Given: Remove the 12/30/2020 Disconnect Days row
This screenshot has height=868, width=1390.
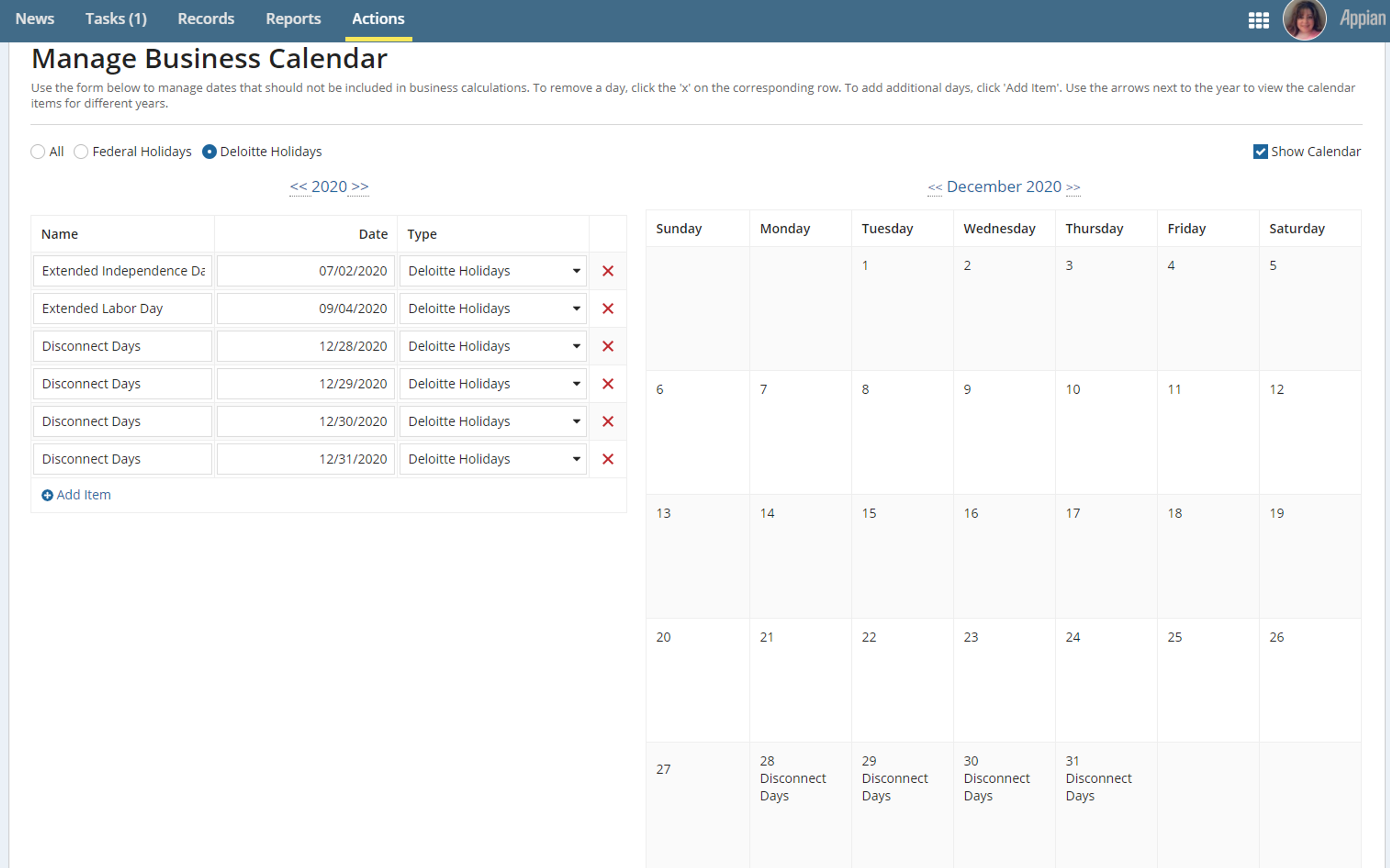Looking at the screenshot, I should click(x=607, y=422).
